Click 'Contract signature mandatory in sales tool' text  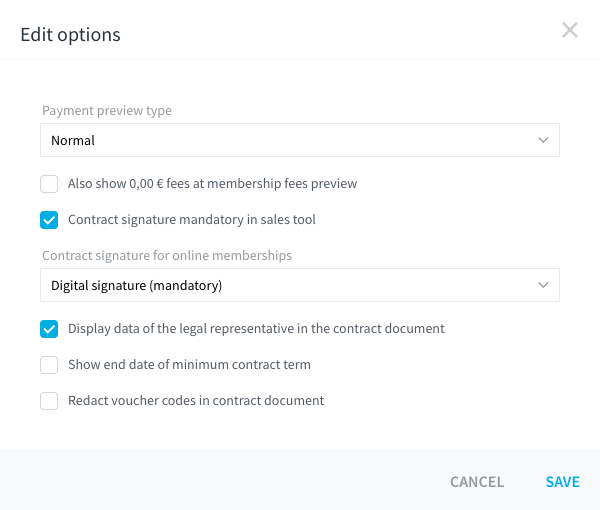click(192, 220)
